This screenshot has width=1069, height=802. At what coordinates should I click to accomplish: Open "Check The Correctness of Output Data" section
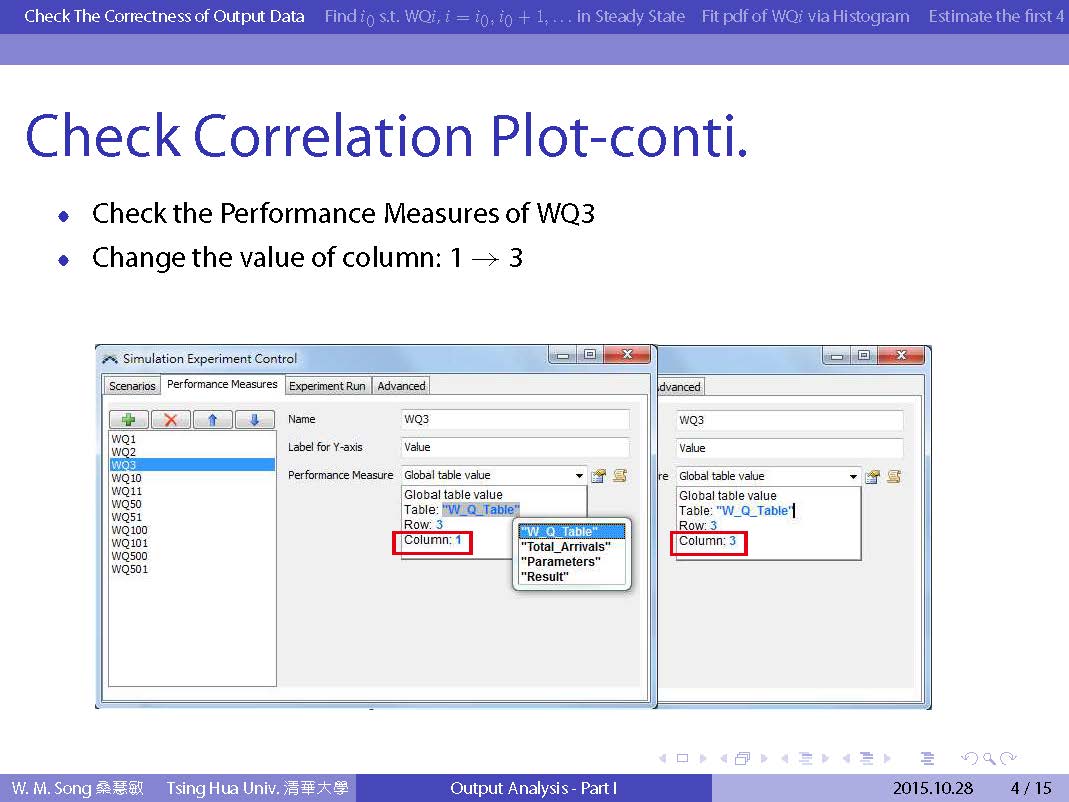click(164, 16)
